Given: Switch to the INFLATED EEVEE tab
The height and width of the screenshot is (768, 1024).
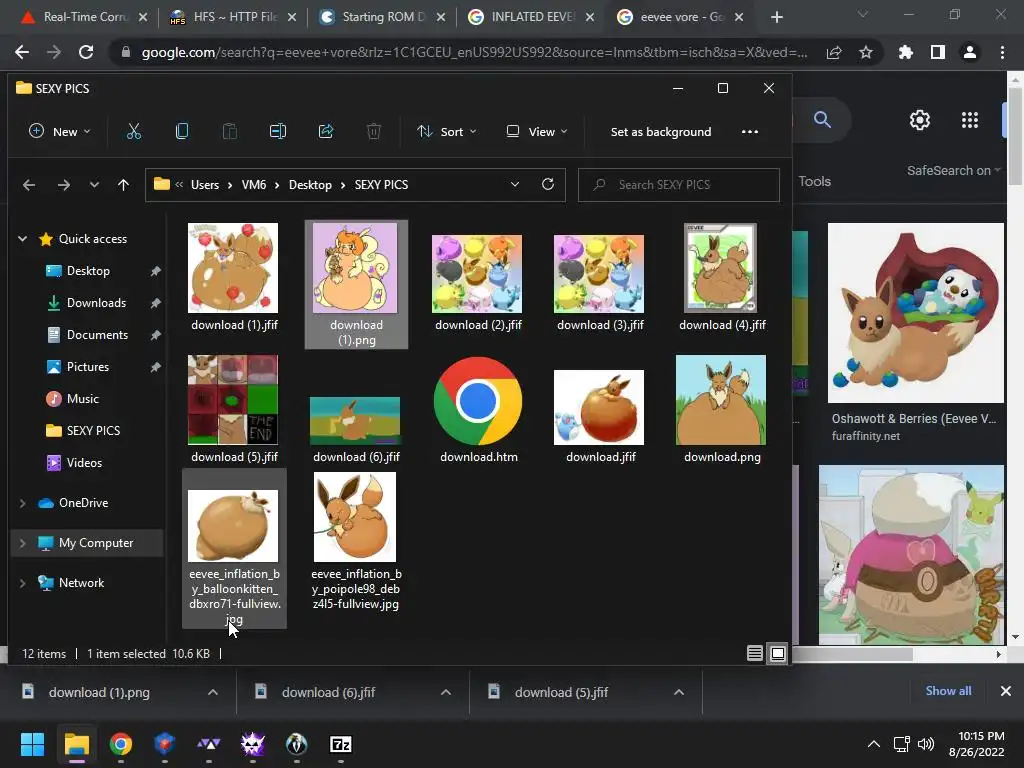Looking at the screenshot, I should (531, 17).
